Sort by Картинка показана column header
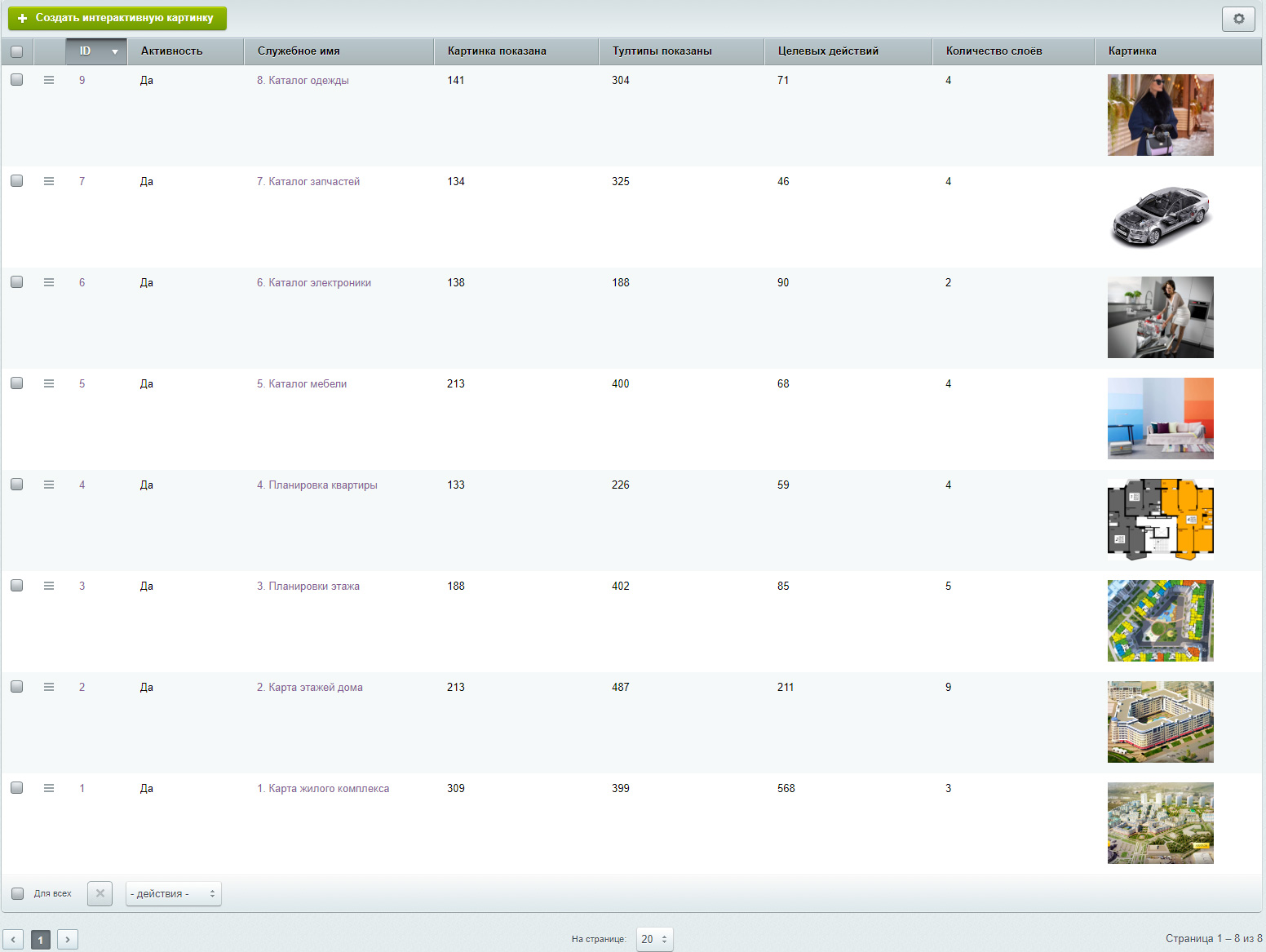The height and width of the screenshot is (952, 1266). click(x=516, y=51)
